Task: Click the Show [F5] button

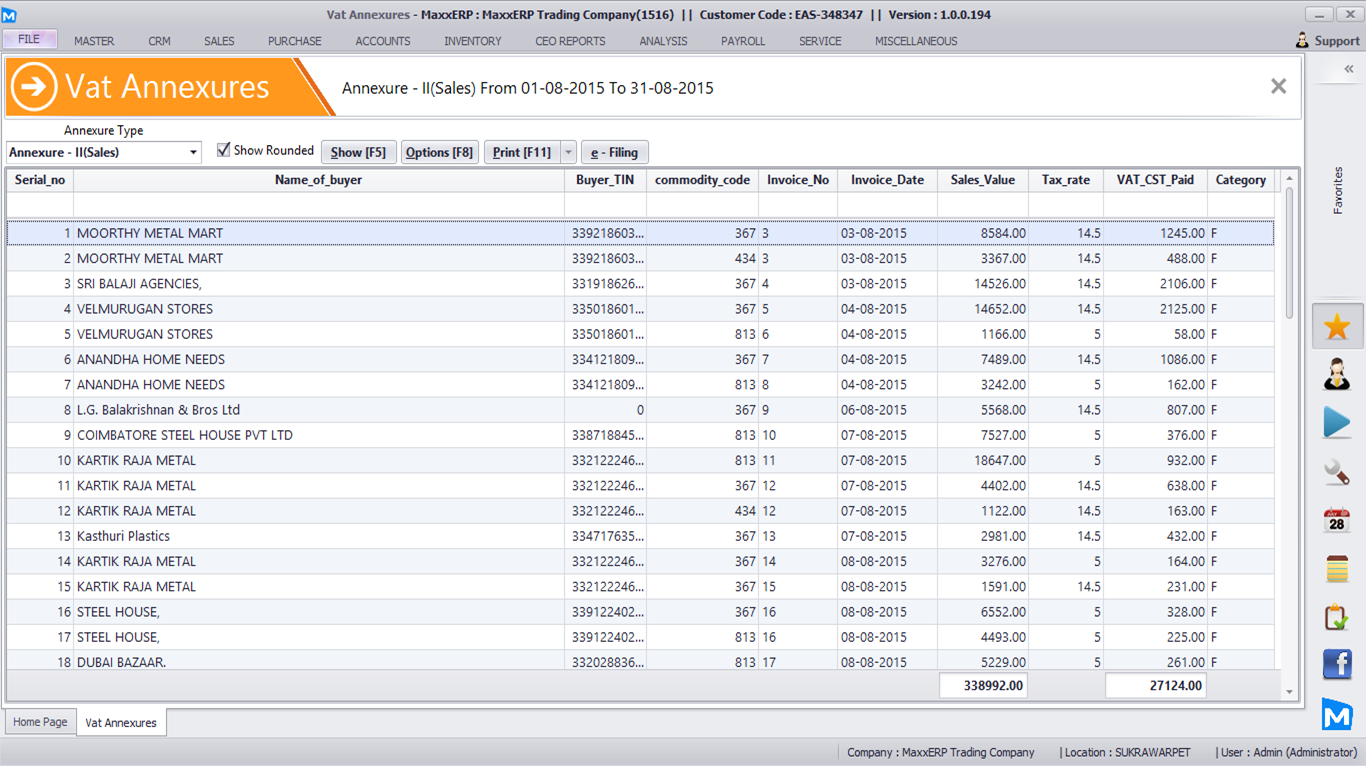Action: click(358, 153)
